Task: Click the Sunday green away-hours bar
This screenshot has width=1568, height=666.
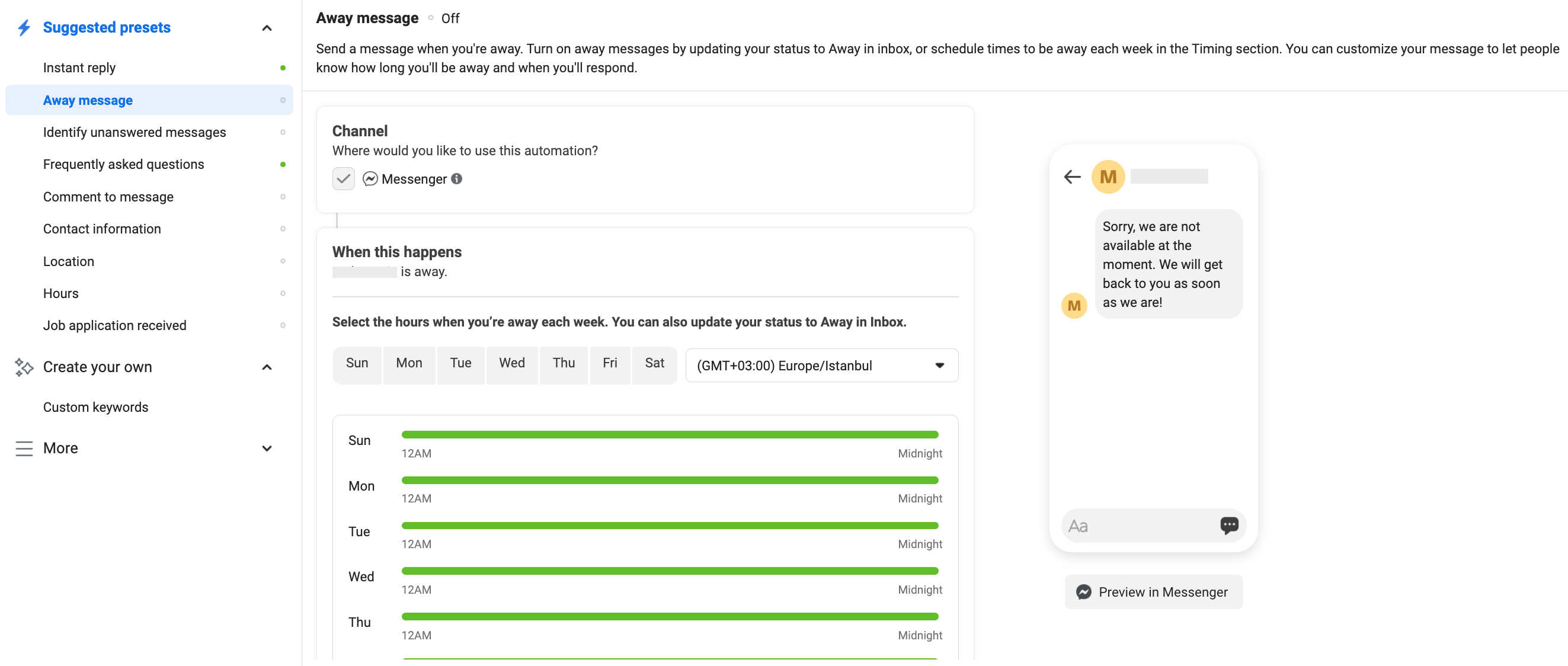Action: click(670, 435)
